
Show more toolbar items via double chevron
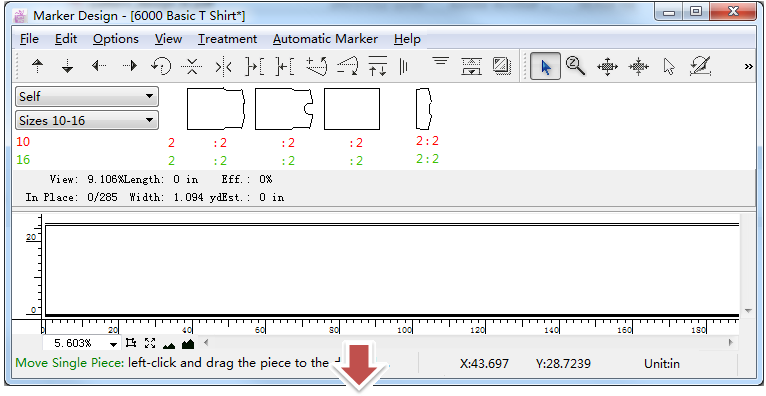(x=748, y=66)
